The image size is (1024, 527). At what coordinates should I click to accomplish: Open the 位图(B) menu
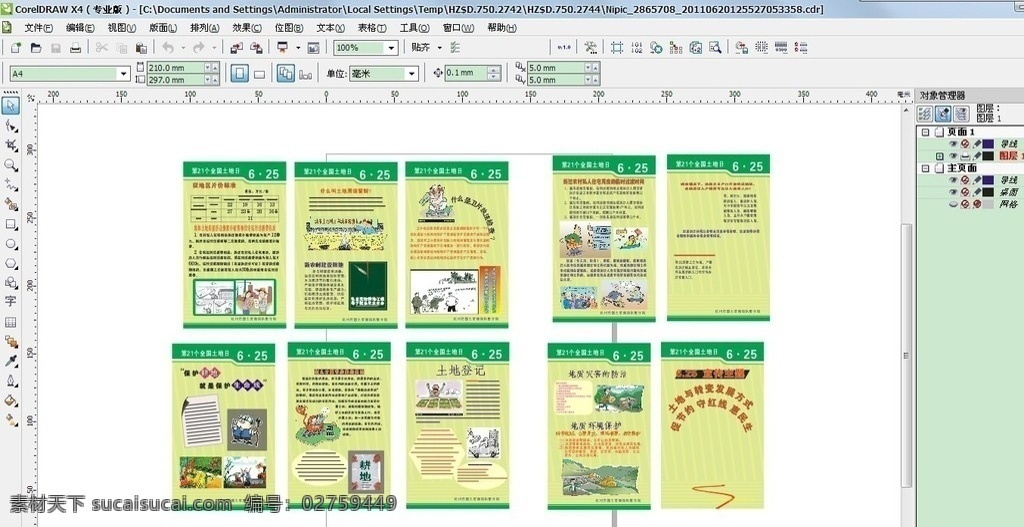[x=289, y=28]
